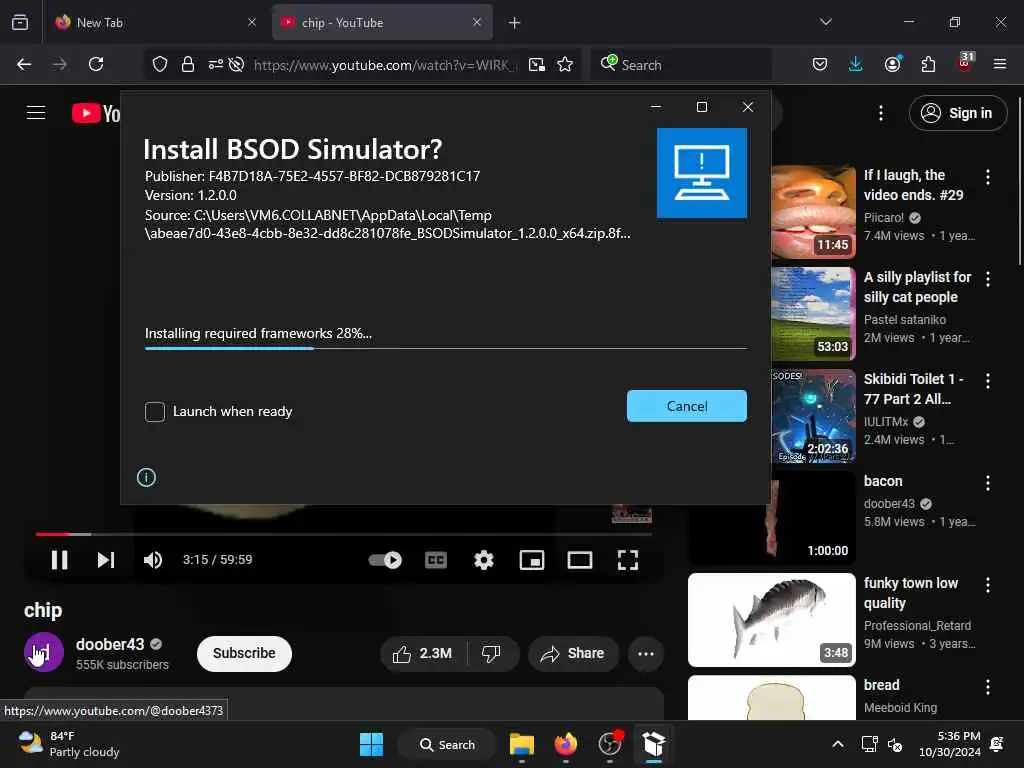Screen dimensions: 1024x768
Task: Open options for 'A silly playlist' video
Action: point(987,279)
